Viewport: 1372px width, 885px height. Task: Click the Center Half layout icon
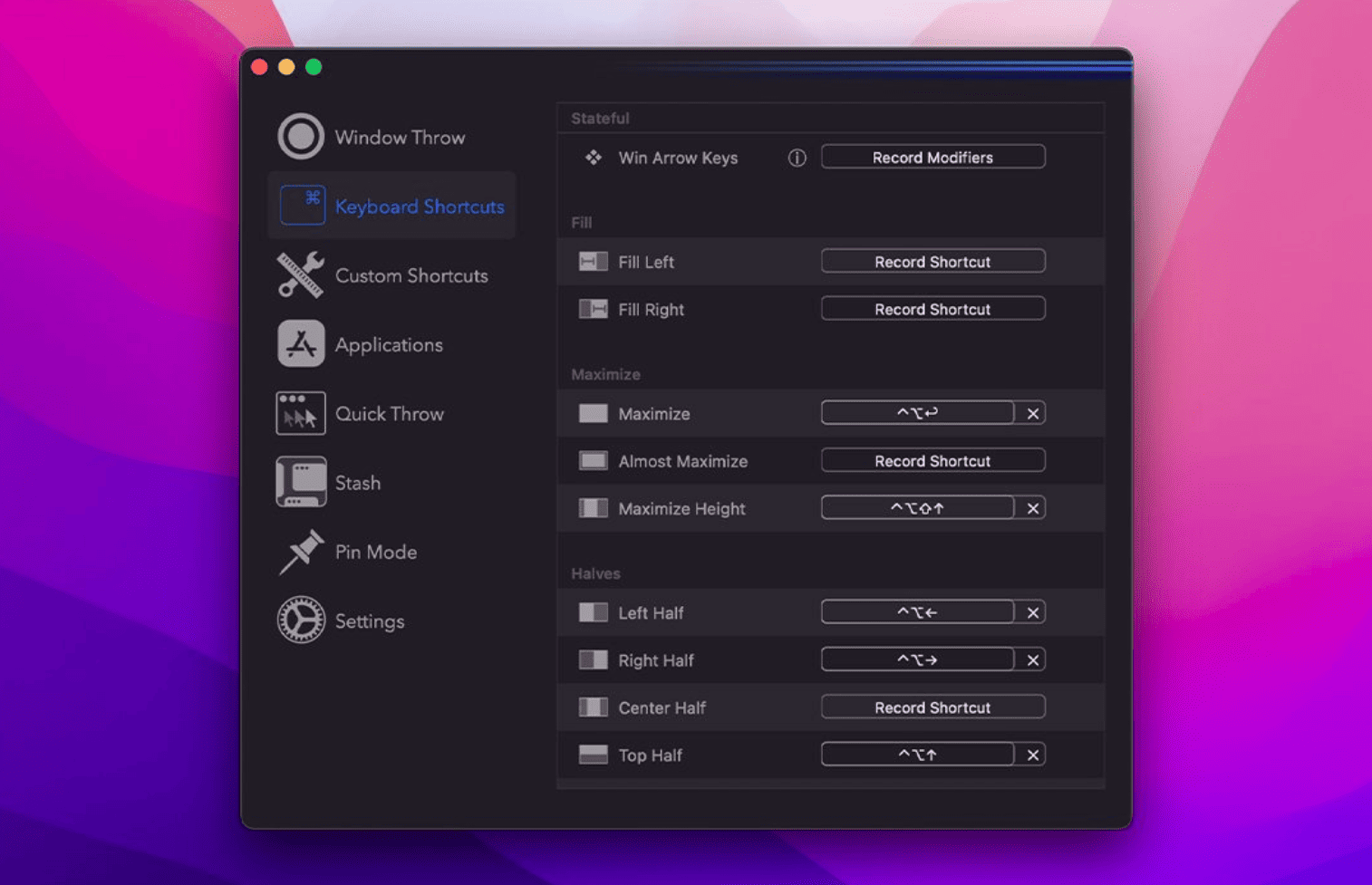click(x=593, y=707)
